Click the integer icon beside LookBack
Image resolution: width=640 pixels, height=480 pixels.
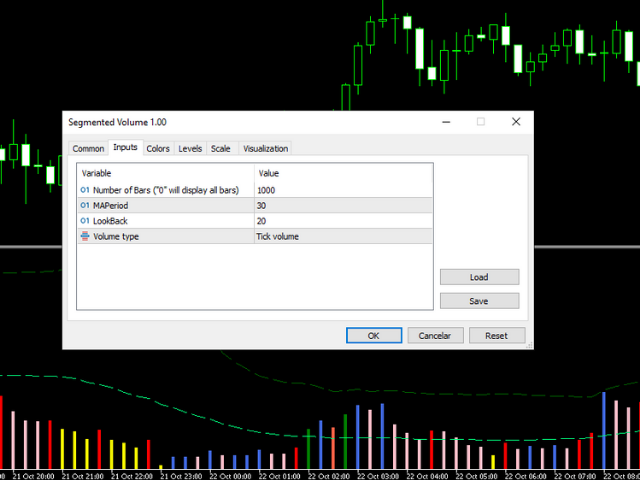point(85,221)
